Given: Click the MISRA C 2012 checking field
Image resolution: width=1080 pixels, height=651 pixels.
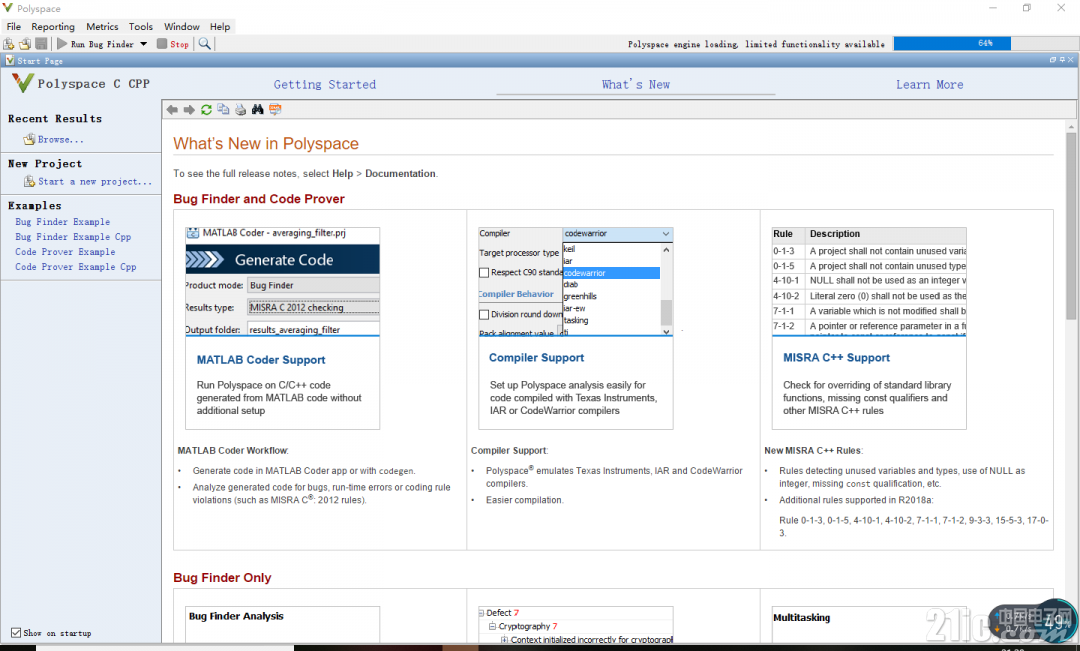Looking at the screenshot, I should pyautogui.click(x=313, y=307).
